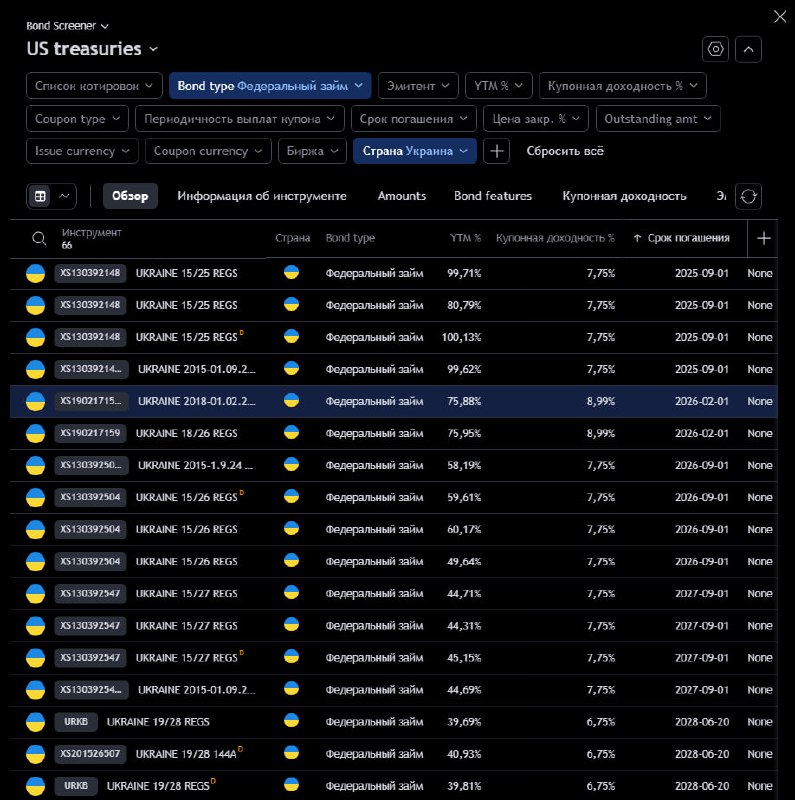Open screener settings hexagon icon

(x=715, y=49)
